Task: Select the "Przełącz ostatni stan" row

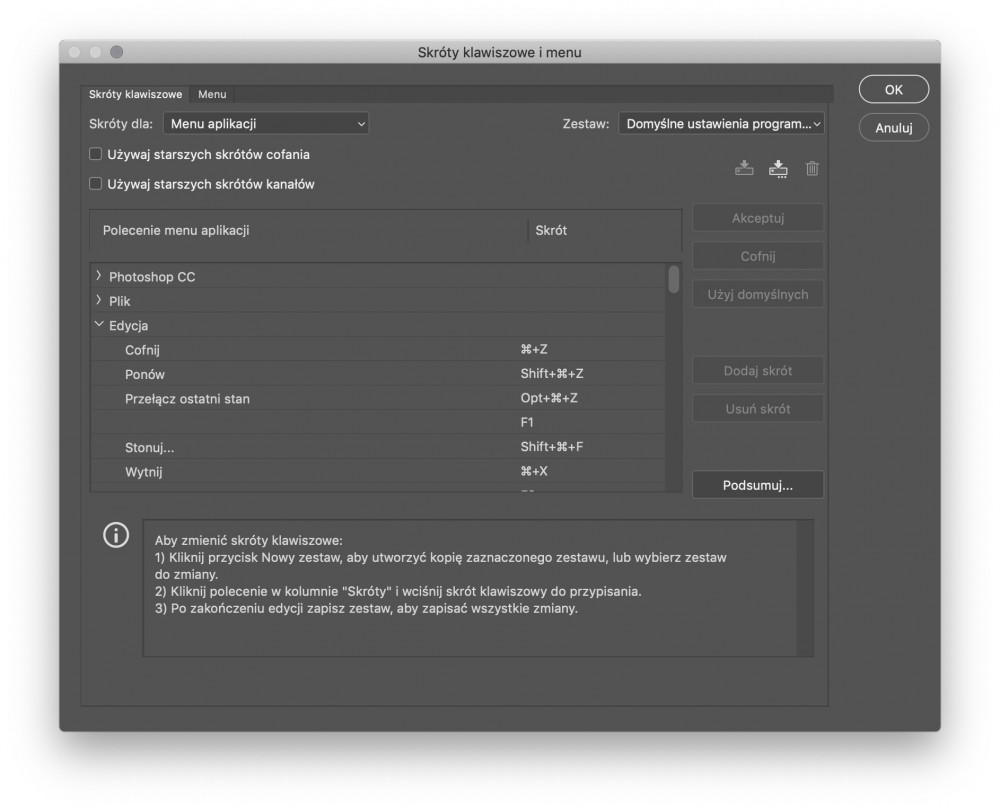Action: 378,399
